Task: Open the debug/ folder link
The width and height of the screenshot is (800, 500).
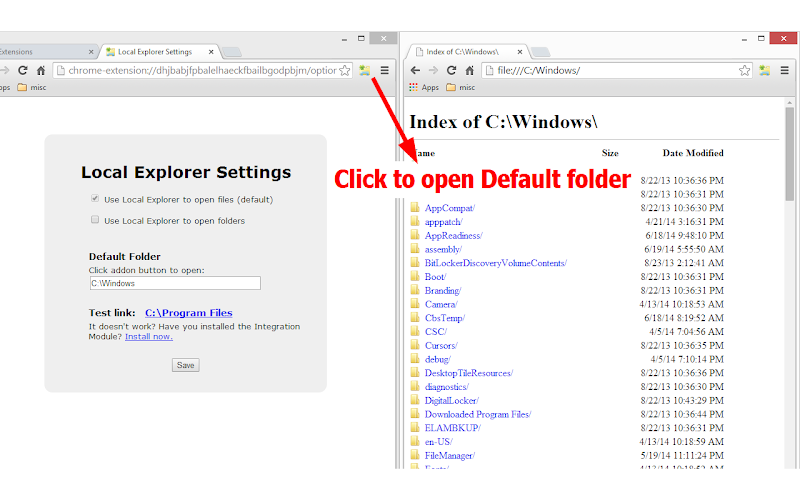Action: pos(437,359)
